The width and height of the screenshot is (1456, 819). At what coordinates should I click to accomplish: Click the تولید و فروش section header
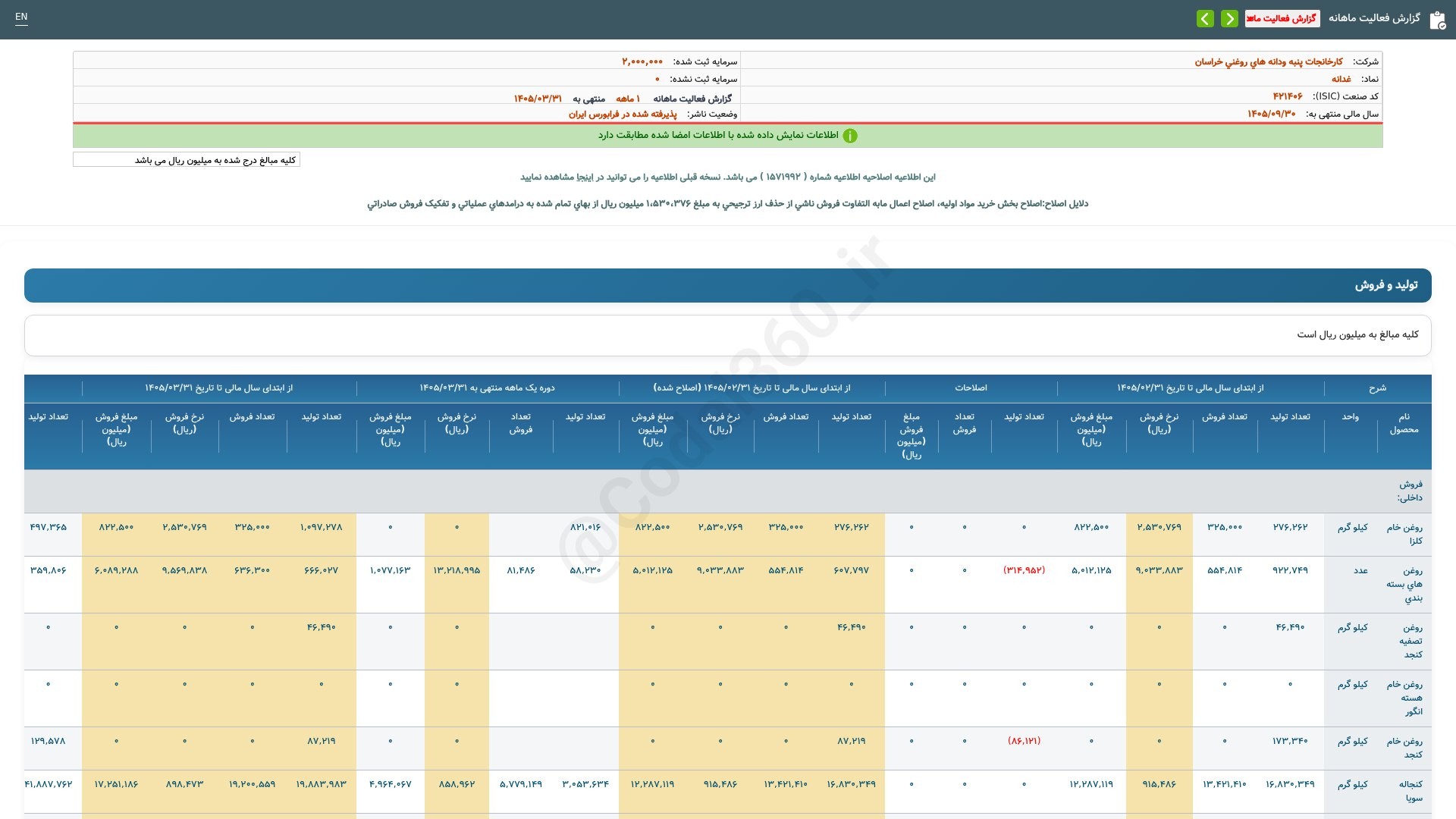tap(728, 285)
